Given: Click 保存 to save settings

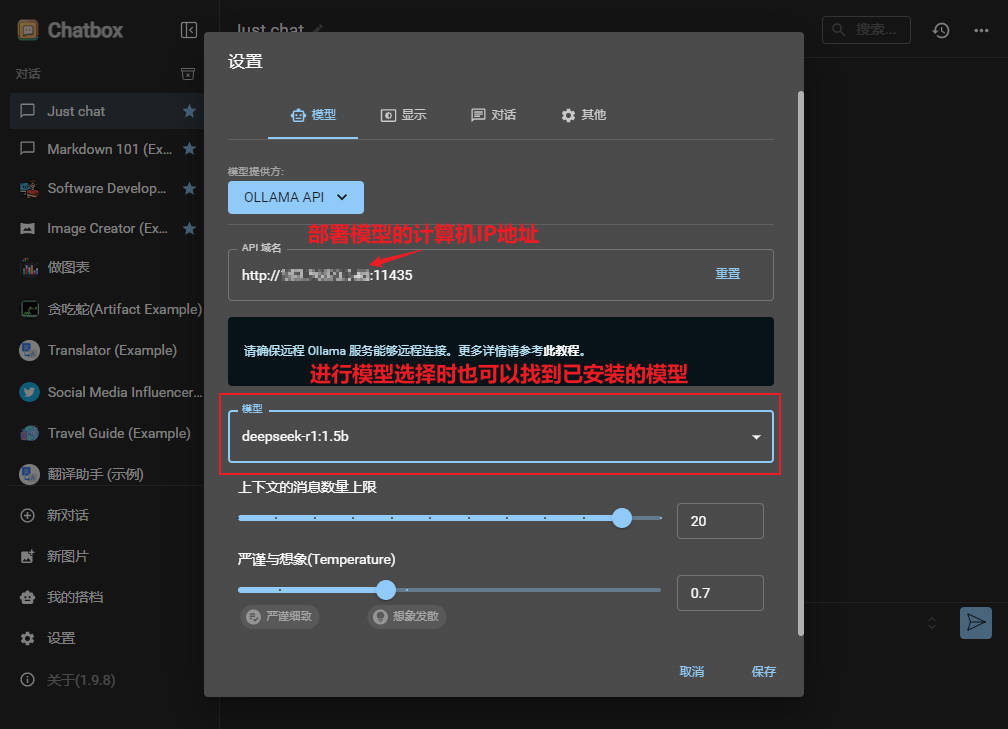Looking at the screenshot, I should [x=764, y=672].
